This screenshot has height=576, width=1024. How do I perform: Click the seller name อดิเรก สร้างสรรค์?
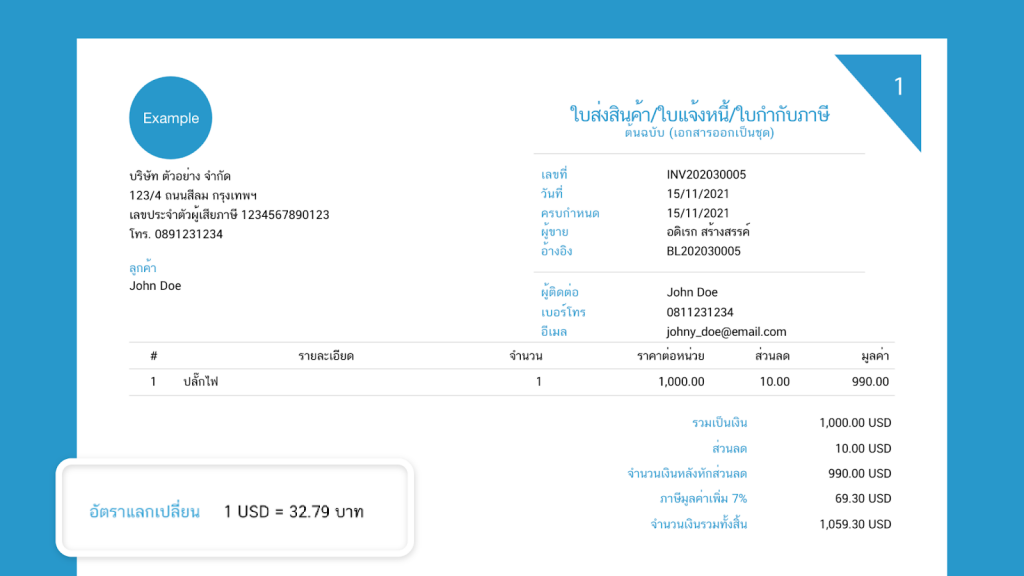coord(708,232)
